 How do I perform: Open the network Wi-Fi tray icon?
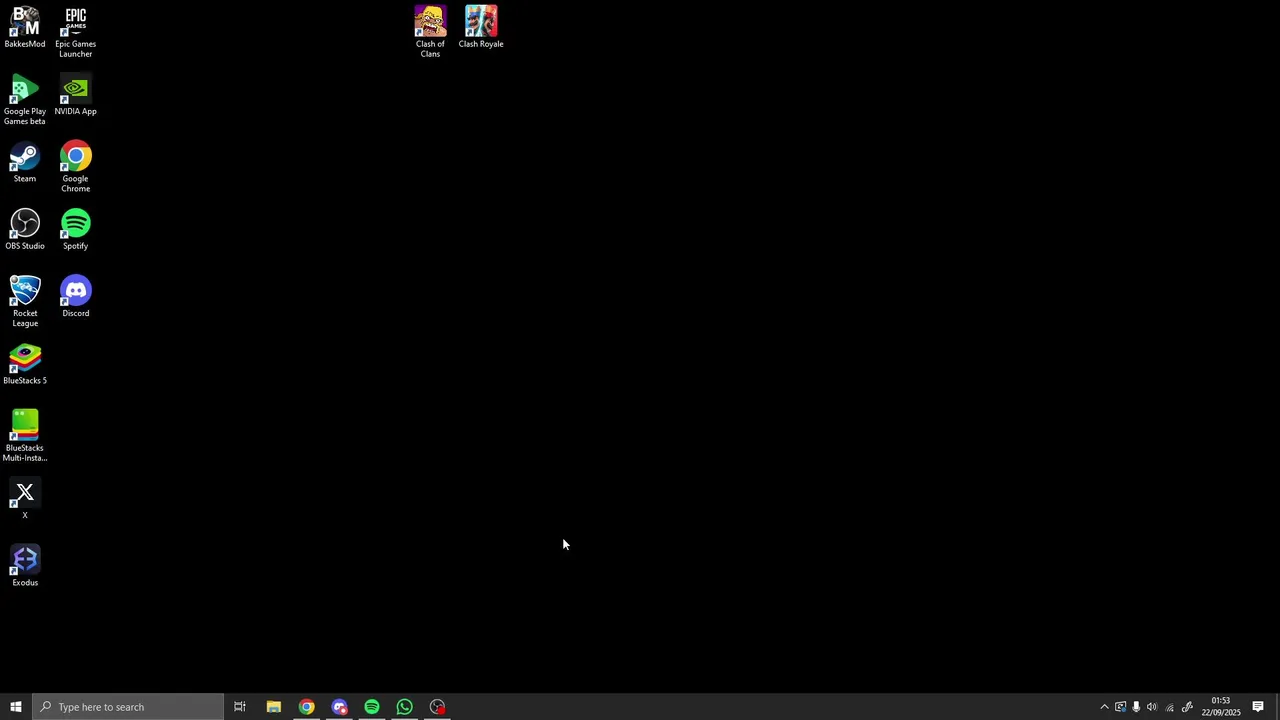coord(1169,707)
